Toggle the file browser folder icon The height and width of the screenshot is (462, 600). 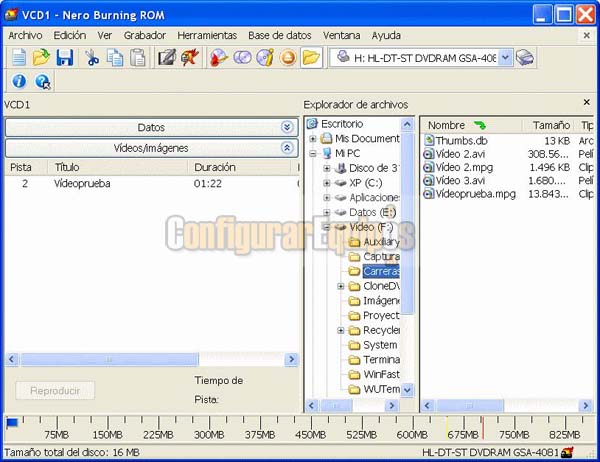(x=311, y=58)
